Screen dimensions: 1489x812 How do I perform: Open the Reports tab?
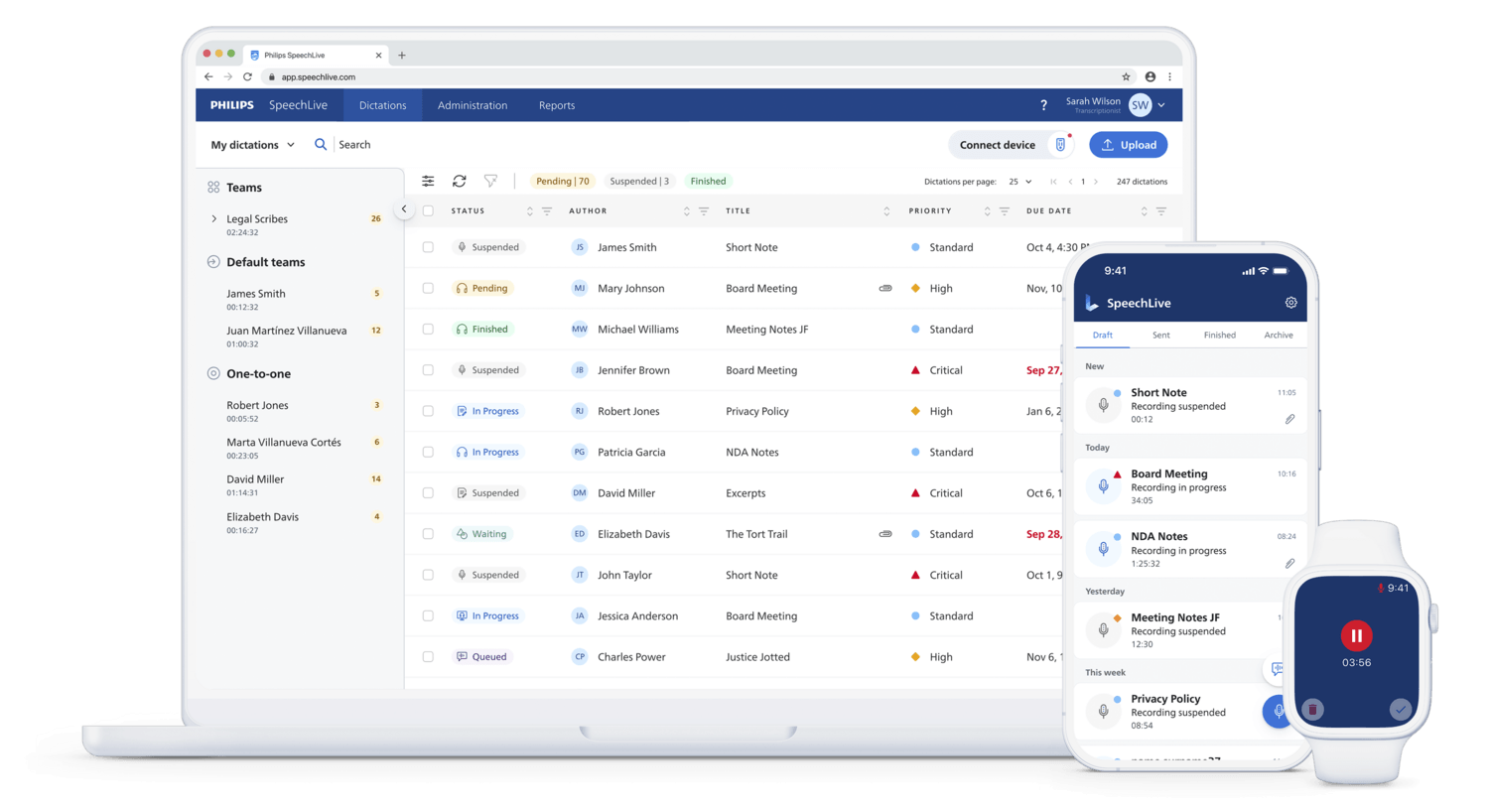pyautogui.click(x=557, y=105)
